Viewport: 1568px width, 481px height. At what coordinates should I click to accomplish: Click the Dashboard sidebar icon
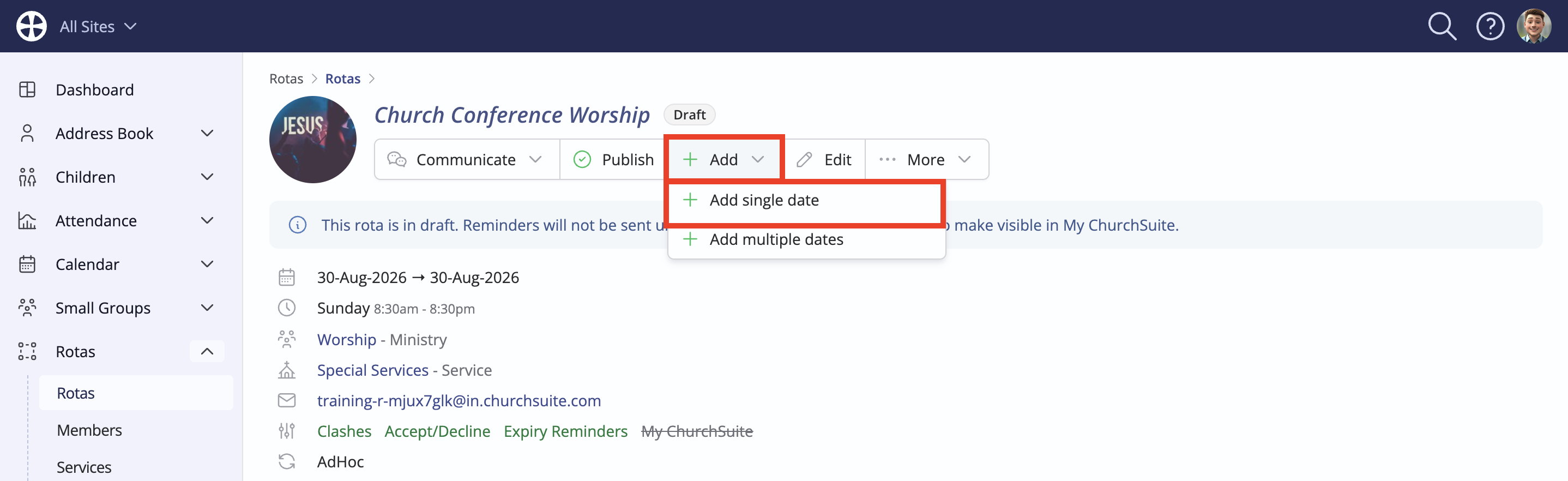pos(27,89)
